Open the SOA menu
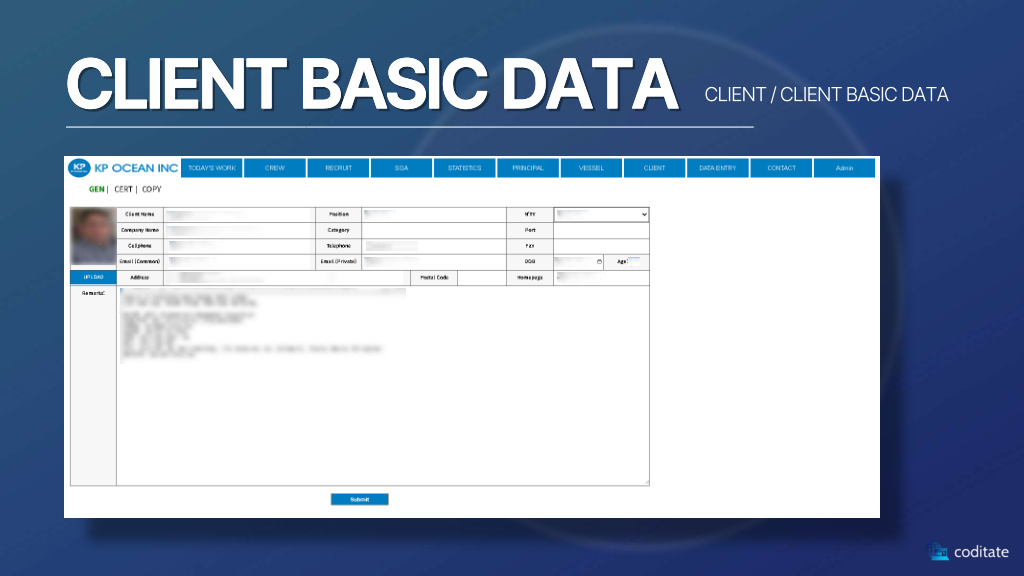 [402, 168]
